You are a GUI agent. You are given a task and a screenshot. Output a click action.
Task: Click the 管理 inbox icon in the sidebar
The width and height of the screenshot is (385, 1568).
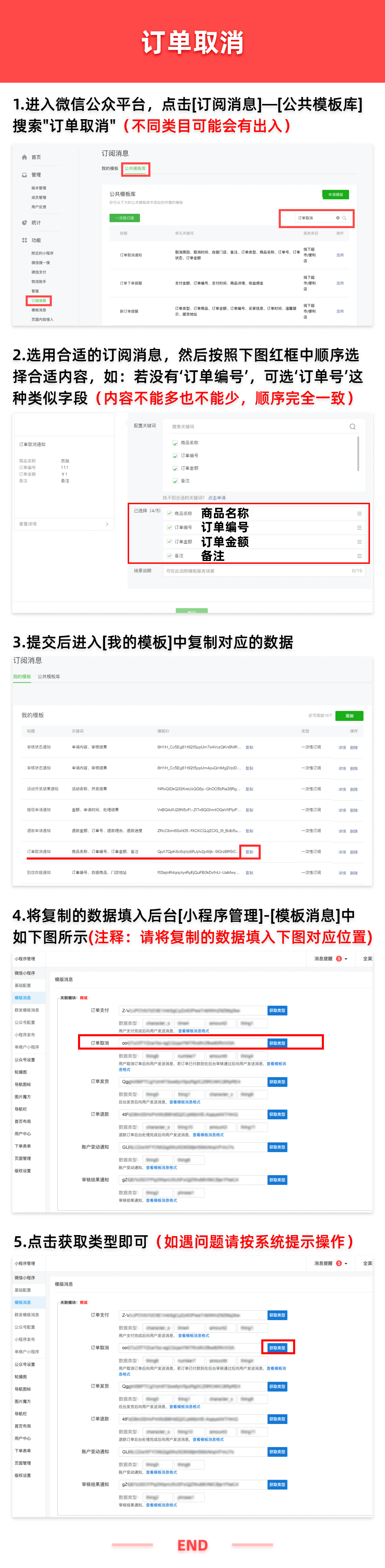(x=24, y=175)
